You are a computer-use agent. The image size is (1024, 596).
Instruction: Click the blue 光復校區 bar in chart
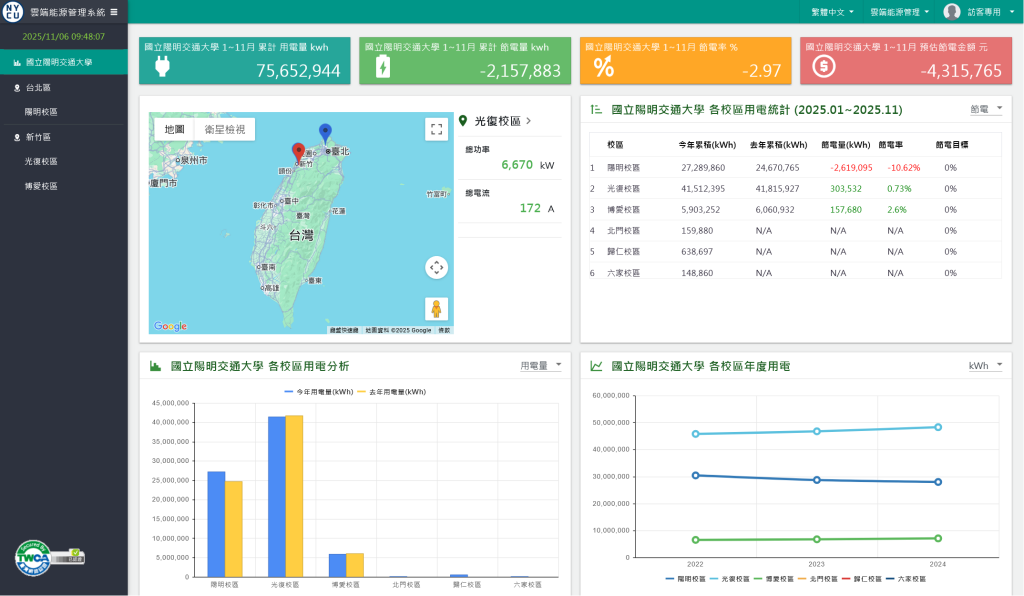pos(276,496)
